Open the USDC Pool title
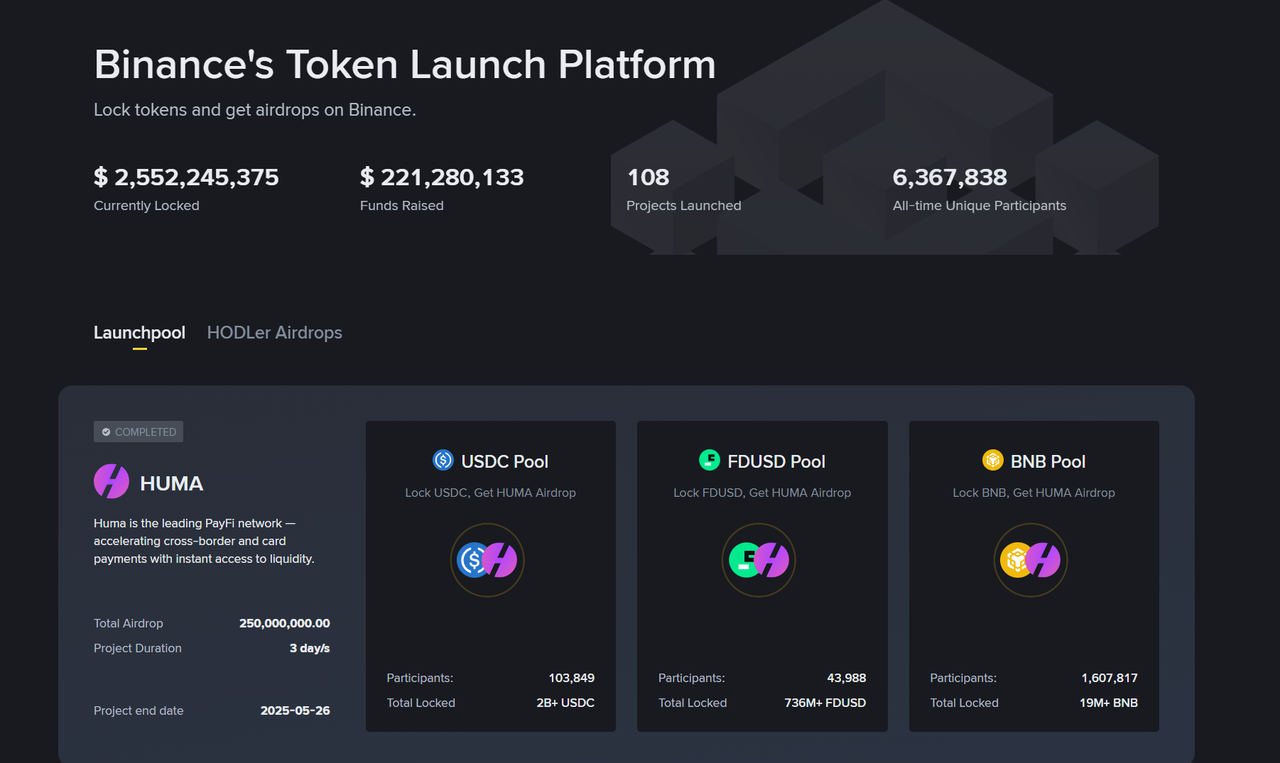 coord(505,461)
